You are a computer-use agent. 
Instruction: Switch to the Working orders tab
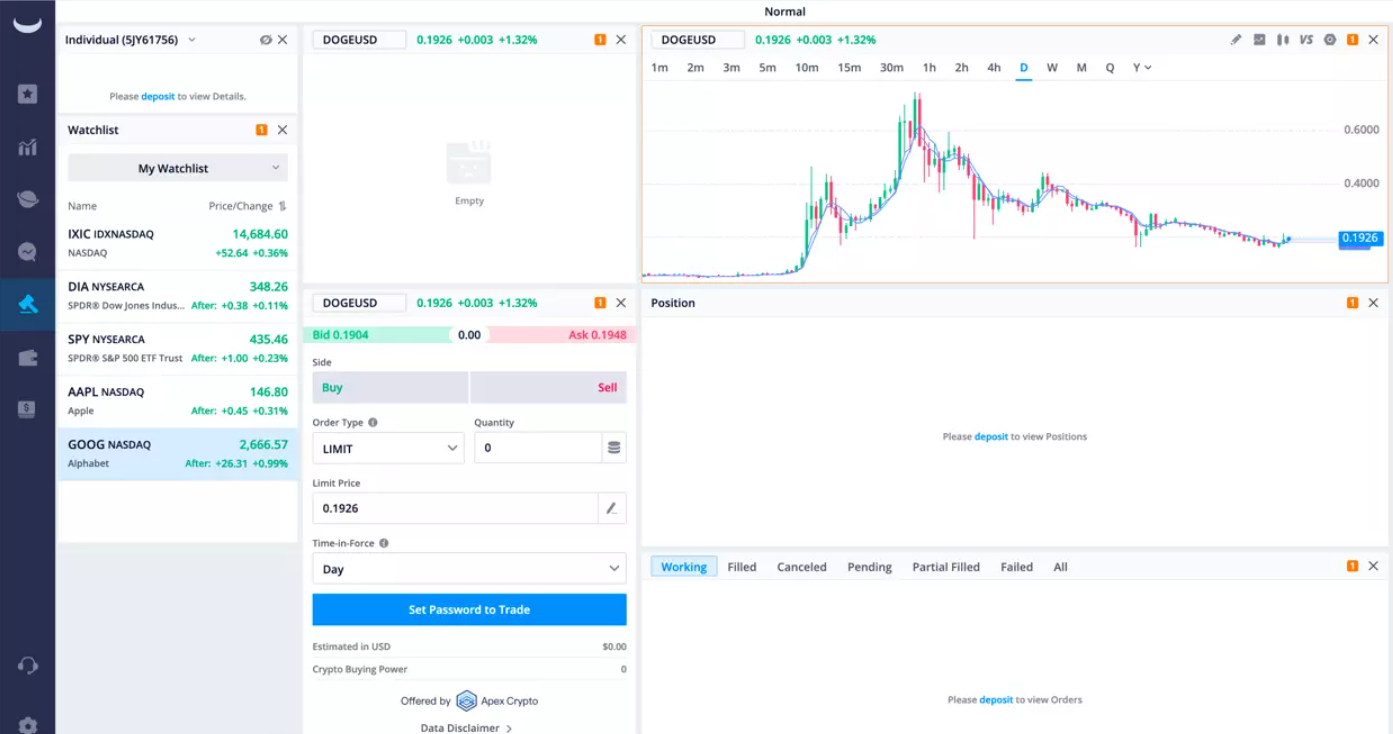coord(684,567)
